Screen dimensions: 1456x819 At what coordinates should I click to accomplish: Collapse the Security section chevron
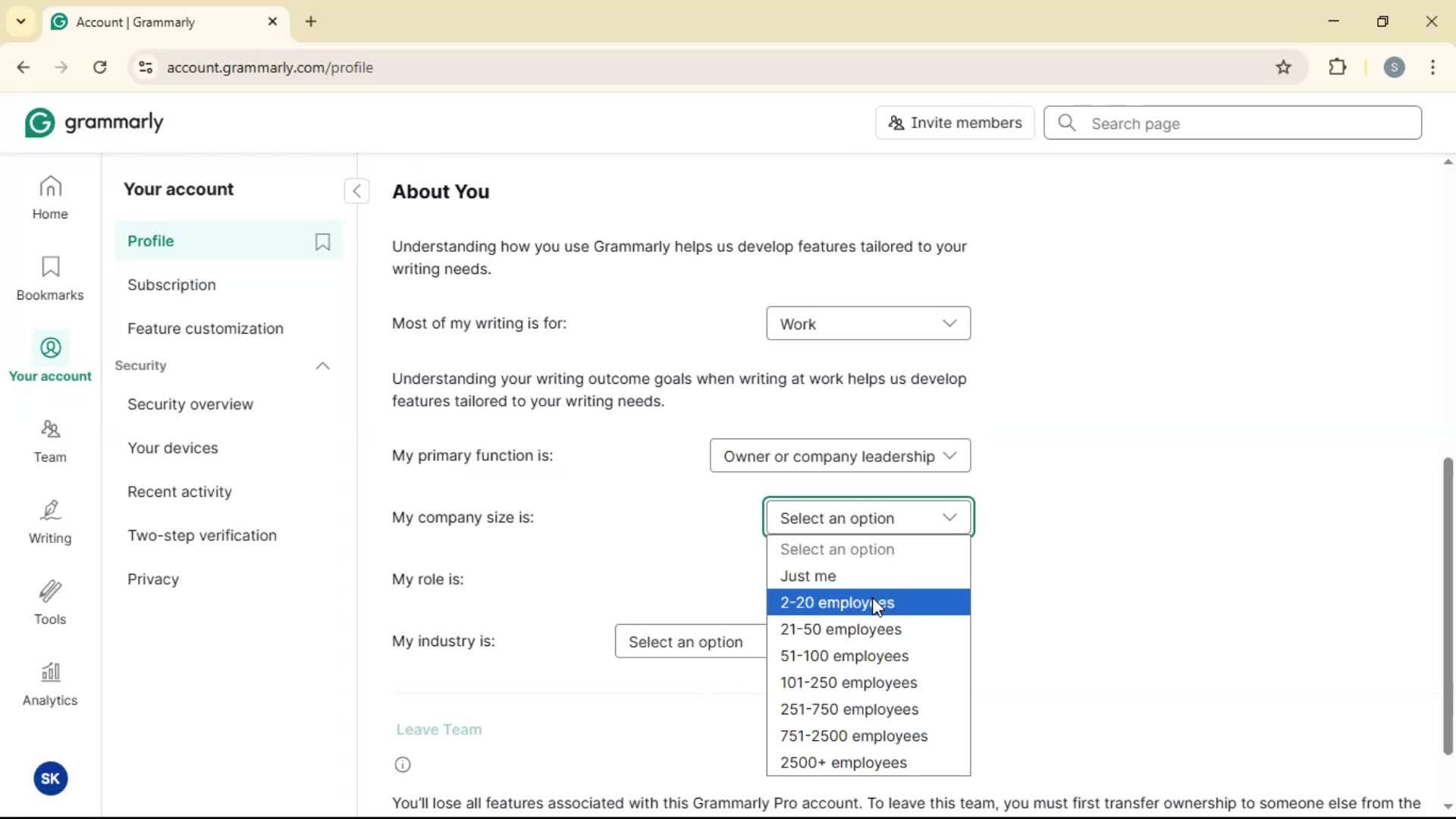click(x=322, y=366)
